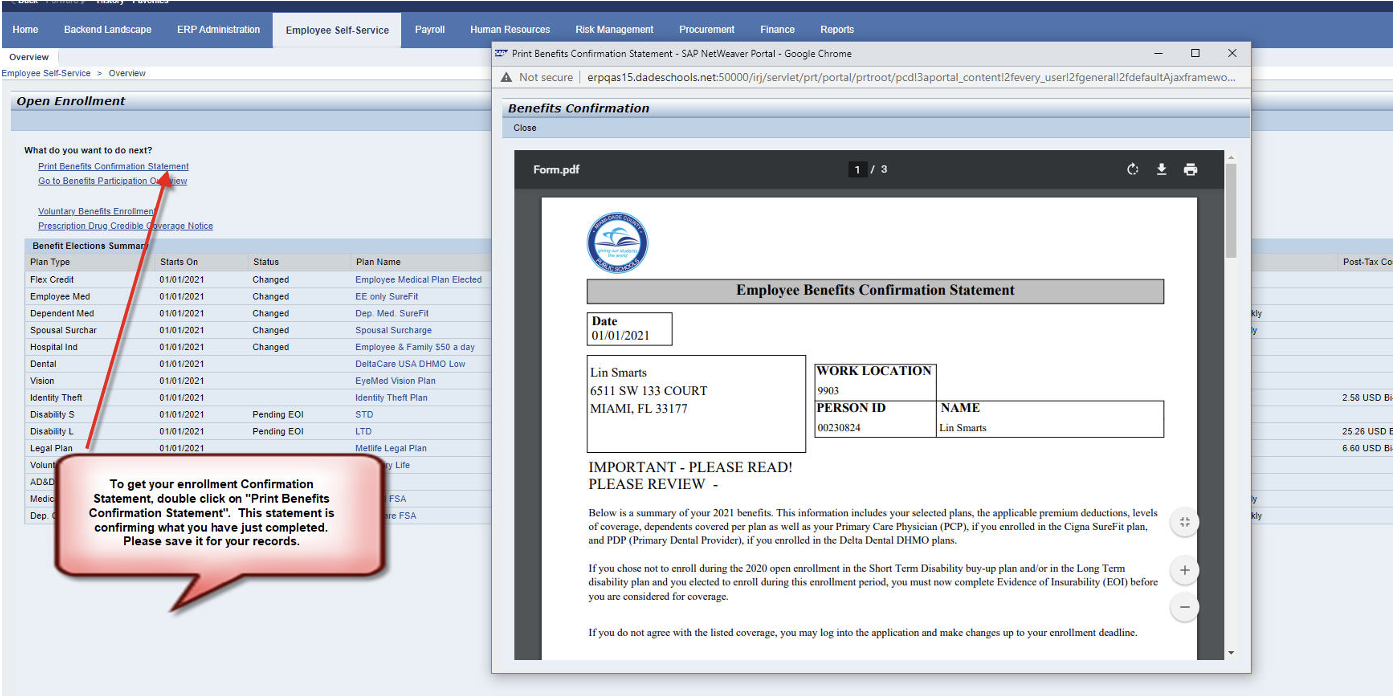This screenshot has height=696, width=1396.
Task: Select the Overview sub-tab
Action: [x=29, y=57]
